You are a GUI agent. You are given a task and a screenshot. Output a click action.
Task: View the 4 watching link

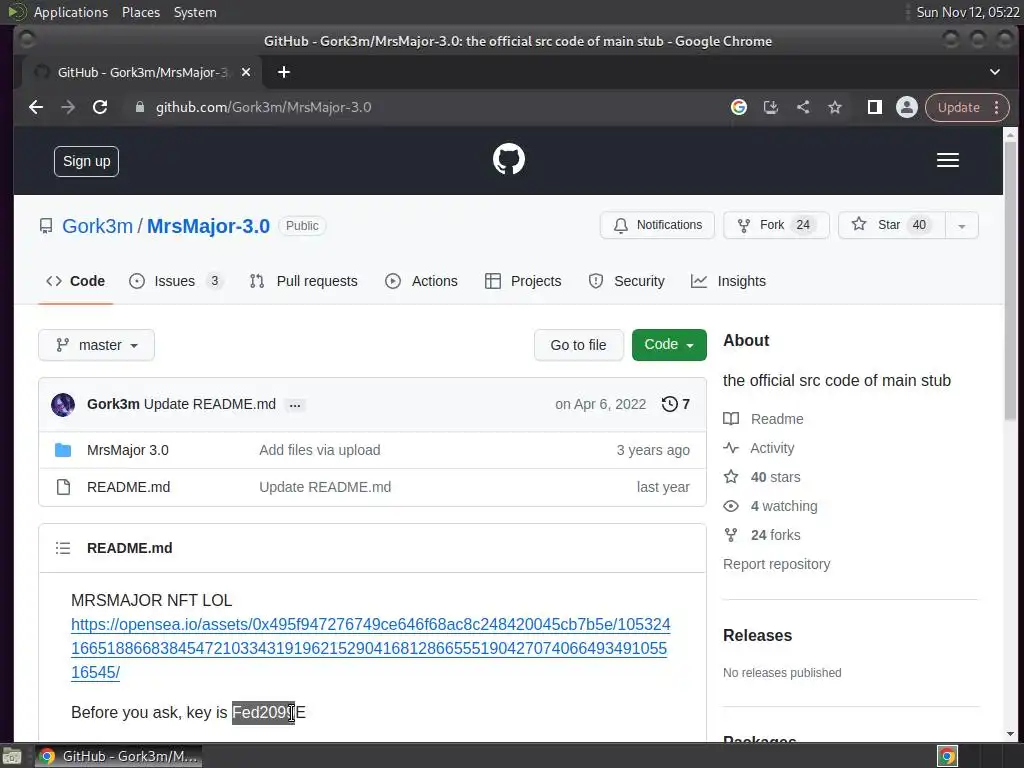[783, 506]
